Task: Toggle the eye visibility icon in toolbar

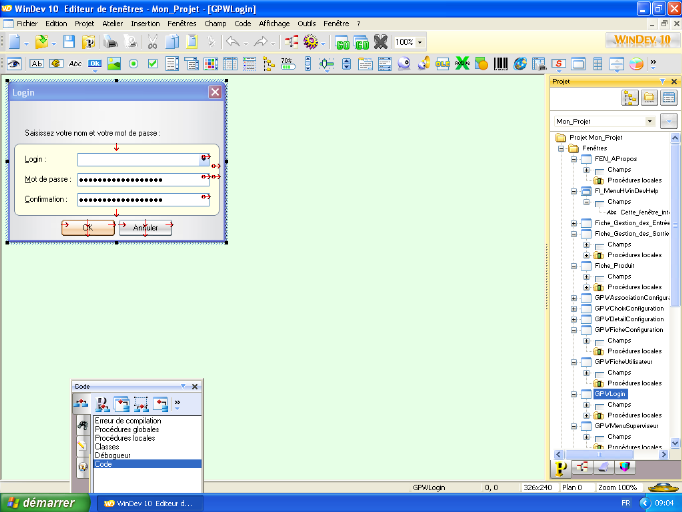Action: point(14,64)
